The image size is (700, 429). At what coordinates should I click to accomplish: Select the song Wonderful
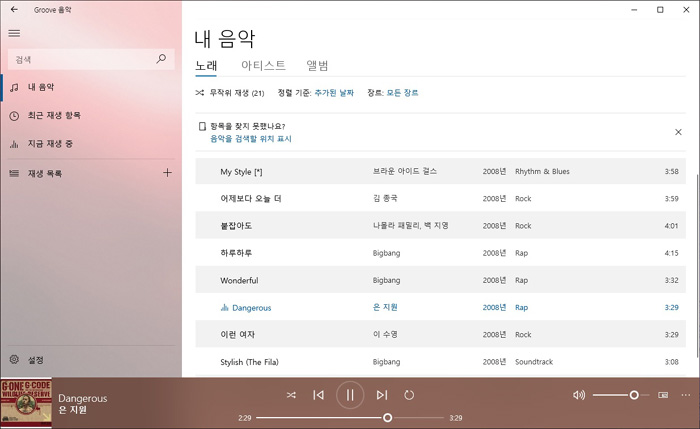pos(440,280)
